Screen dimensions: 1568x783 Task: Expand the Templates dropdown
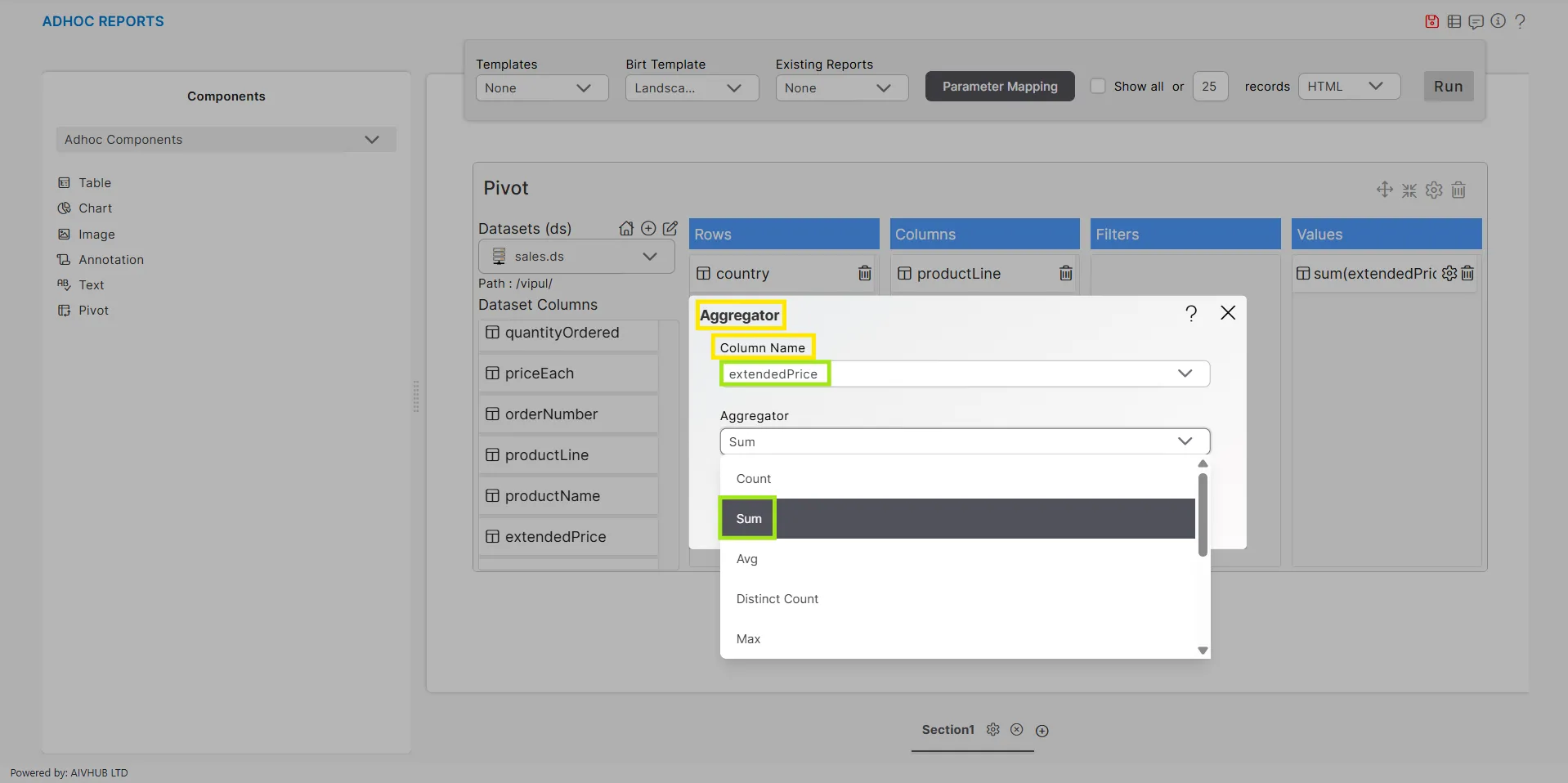click(x=542, y=88)
